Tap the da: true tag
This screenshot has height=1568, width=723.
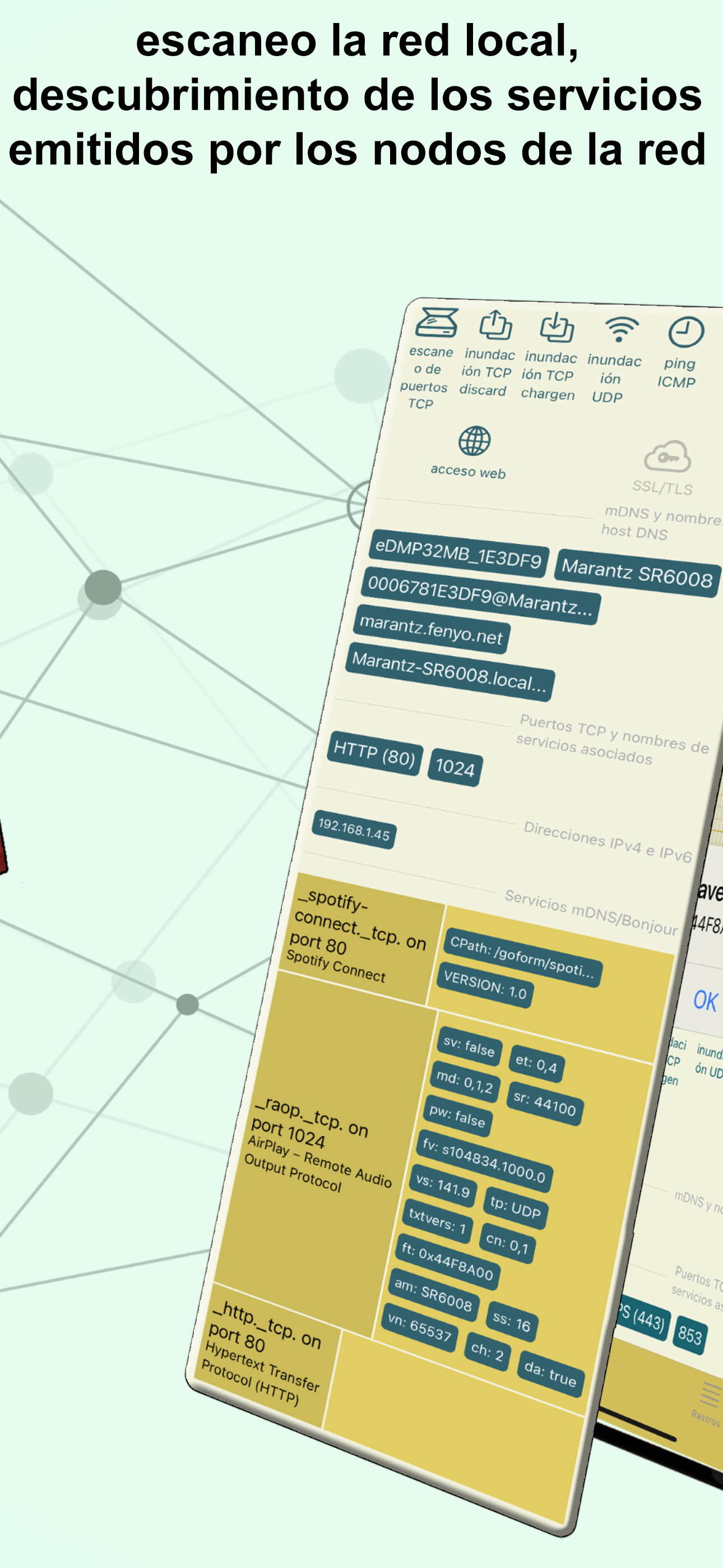(550, 1373)
